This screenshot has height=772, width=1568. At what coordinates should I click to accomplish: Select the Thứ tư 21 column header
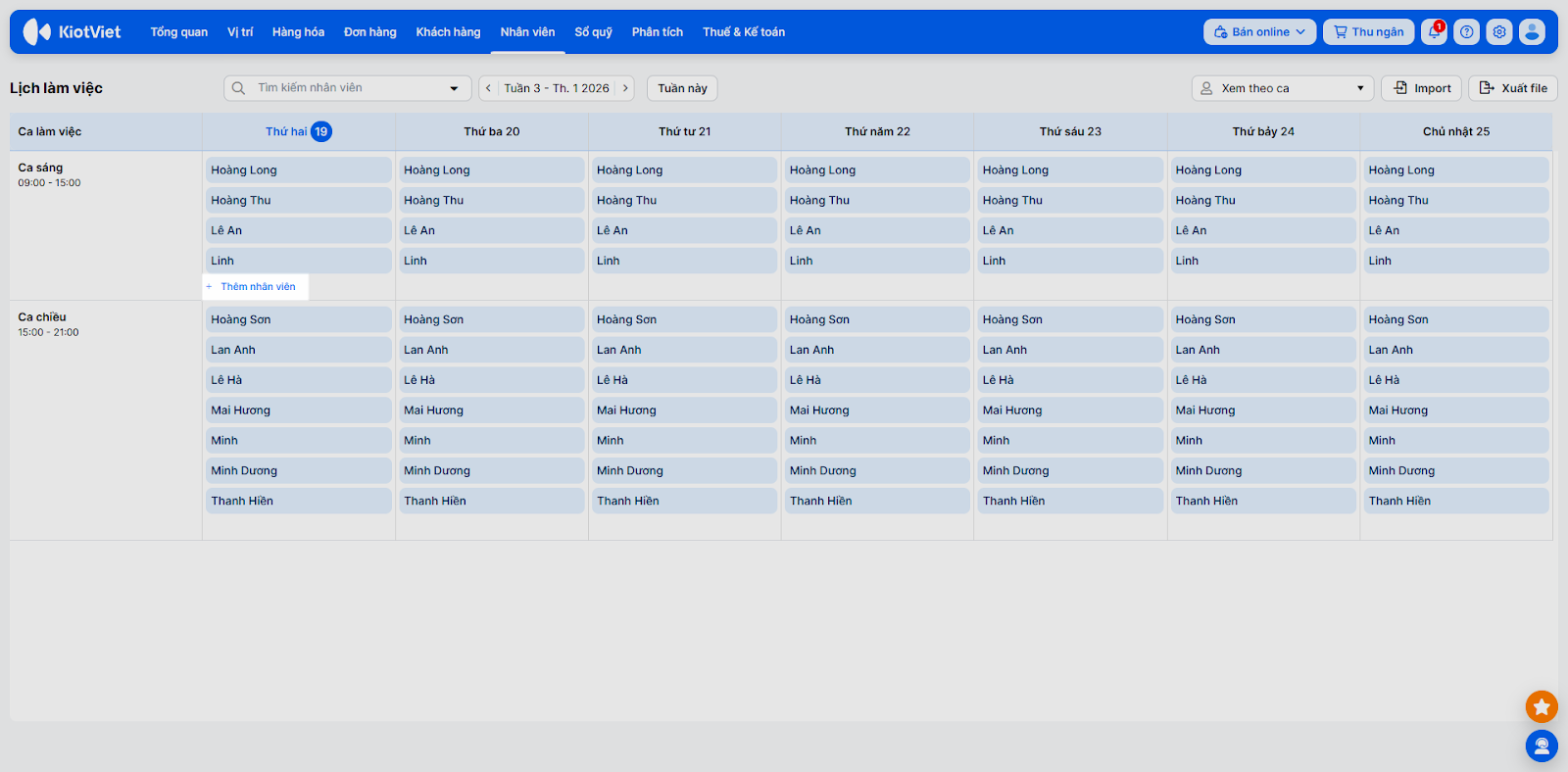click(685, 131)
